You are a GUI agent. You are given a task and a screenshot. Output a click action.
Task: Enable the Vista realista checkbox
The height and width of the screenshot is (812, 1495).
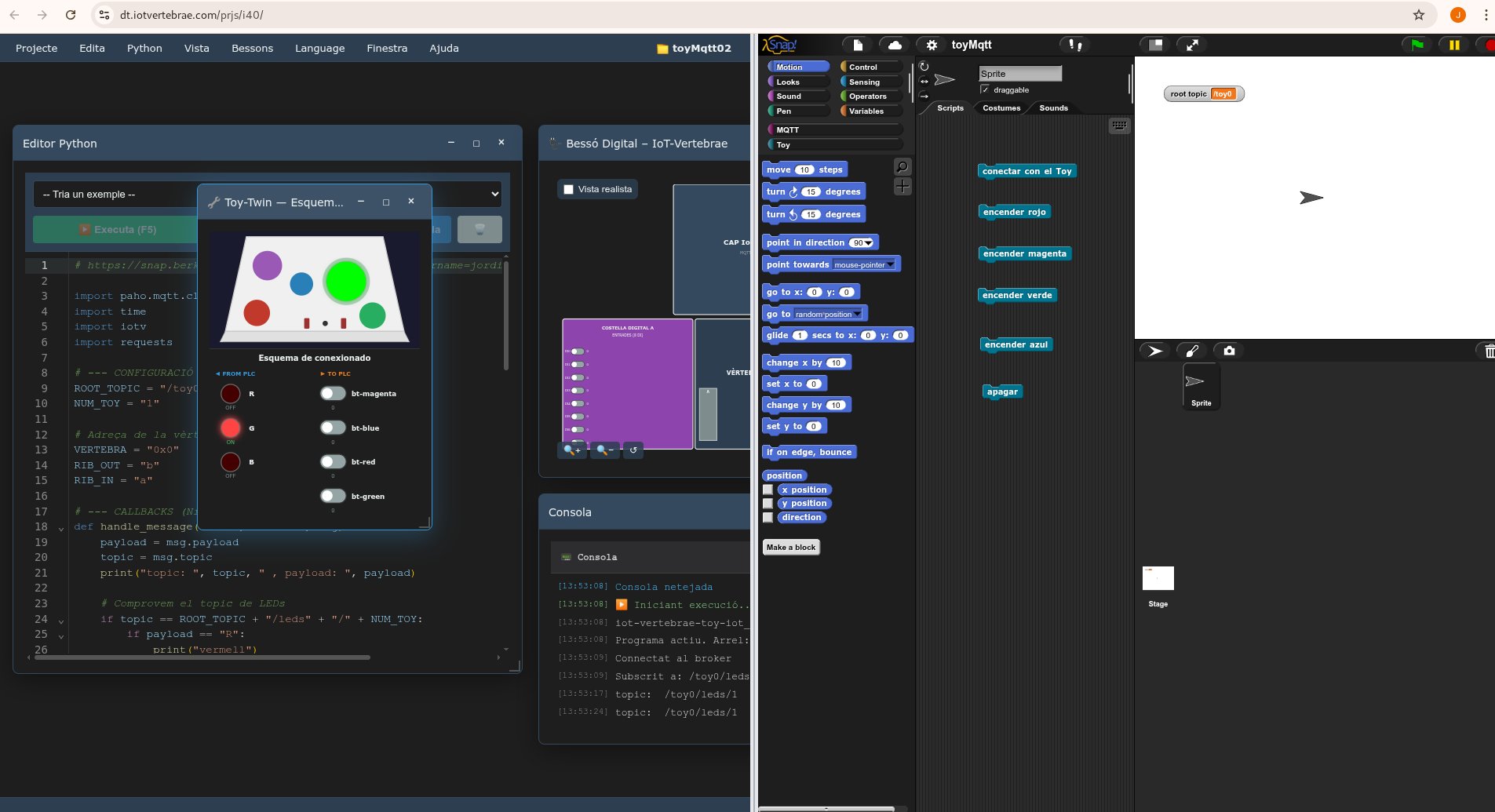pyautogui.click(x=567, y=188)
